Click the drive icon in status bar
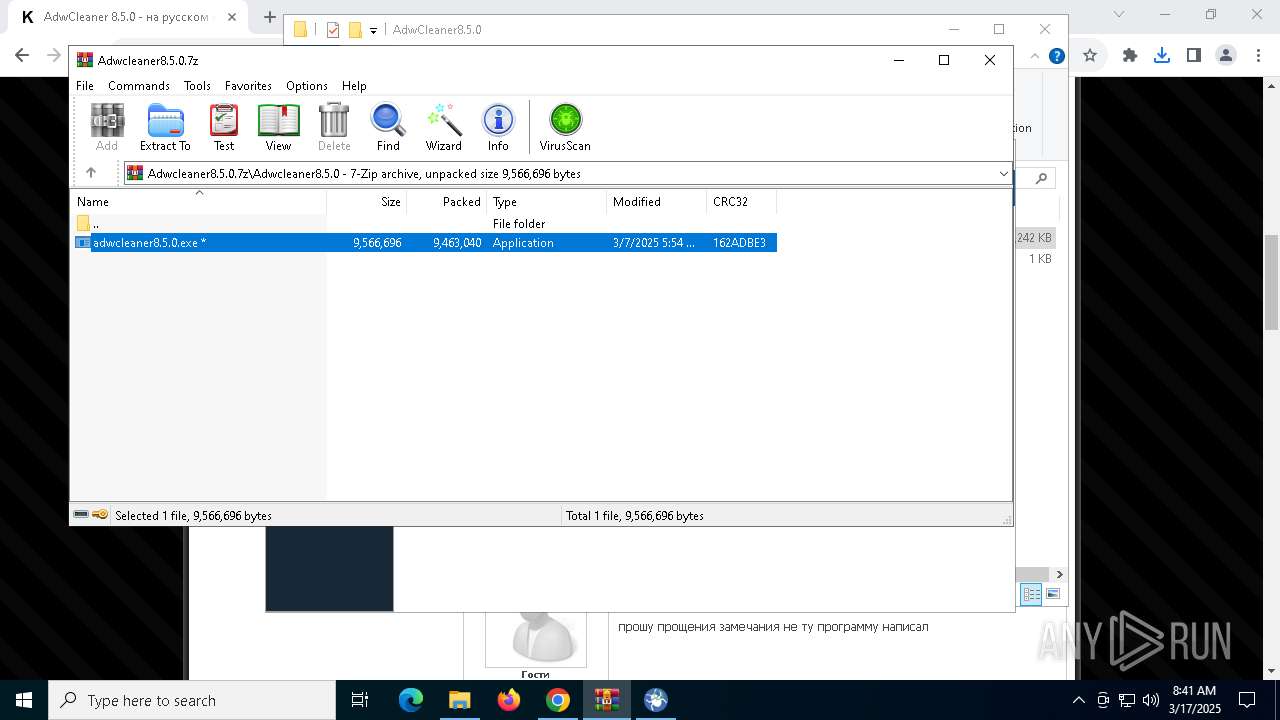Screen dimensions: 1280x720 [81, 515]
